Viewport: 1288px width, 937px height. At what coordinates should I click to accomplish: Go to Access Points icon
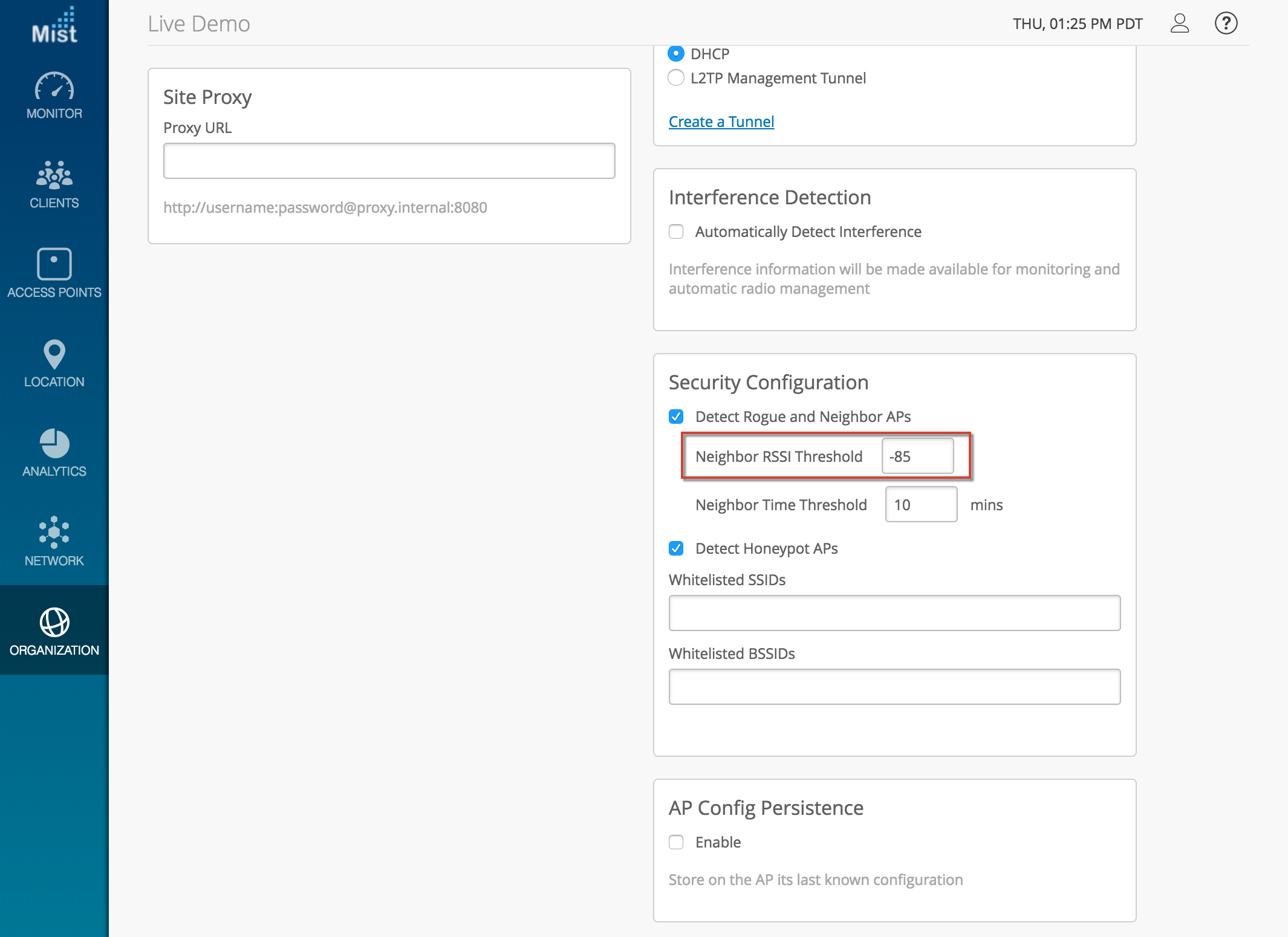[x=54, y=264]
